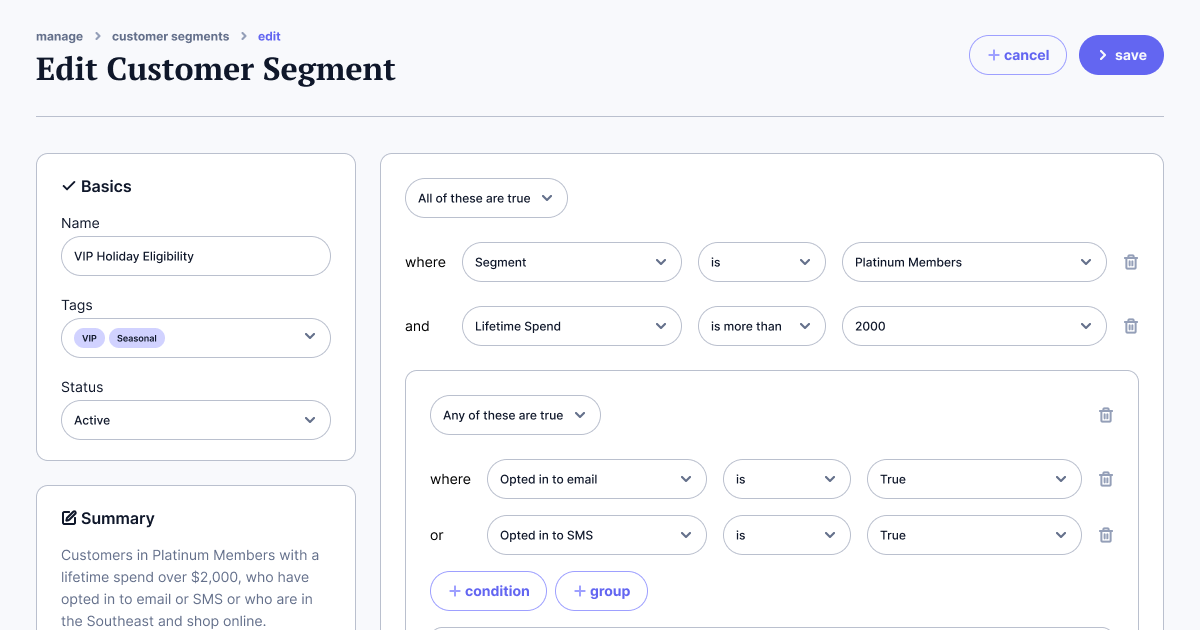Delete the Opted in to SMS condition

click(x=1106, y=535)
